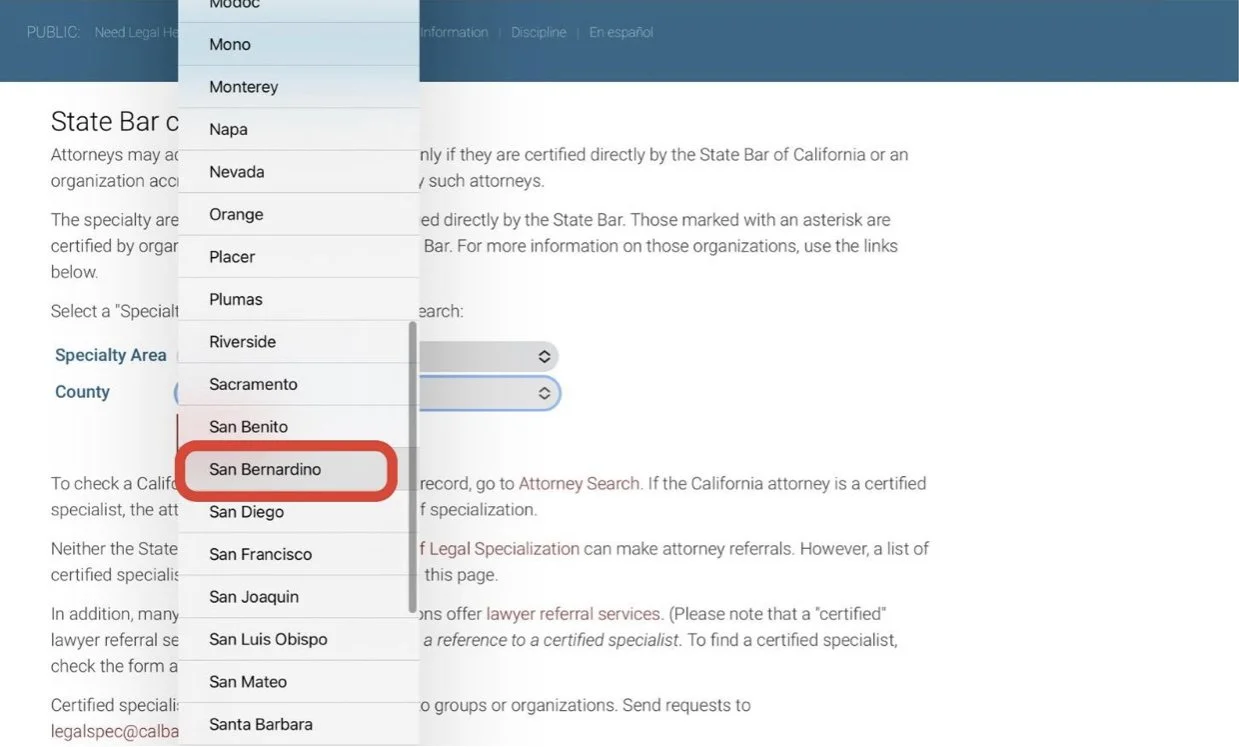Open the Specialty Area dropdown arrows

pyautogui.click(x=544, y=356)
